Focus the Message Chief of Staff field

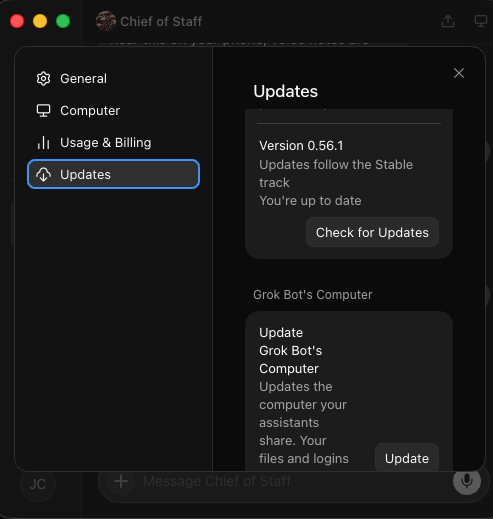[x=293, y=481]
